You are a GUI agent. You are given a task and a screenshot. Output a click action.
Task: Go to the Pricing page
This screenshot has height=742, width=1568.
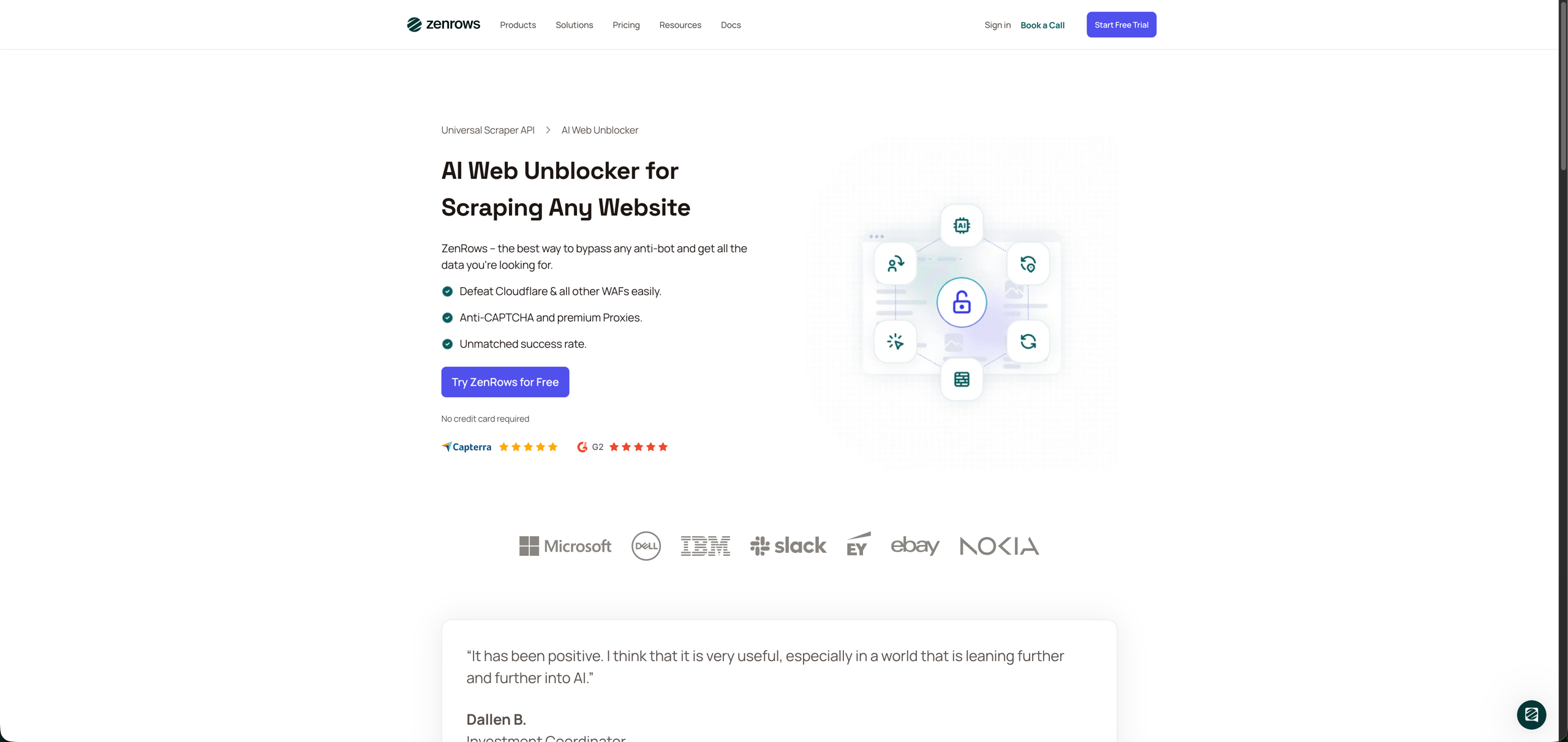[x=626, y=25]
